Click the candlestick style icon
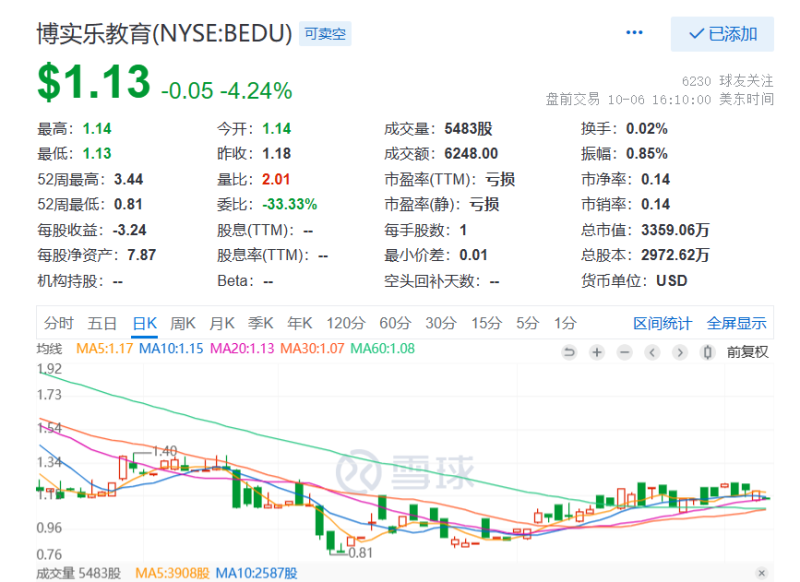800x582 pixels. [x=707, y=352]
